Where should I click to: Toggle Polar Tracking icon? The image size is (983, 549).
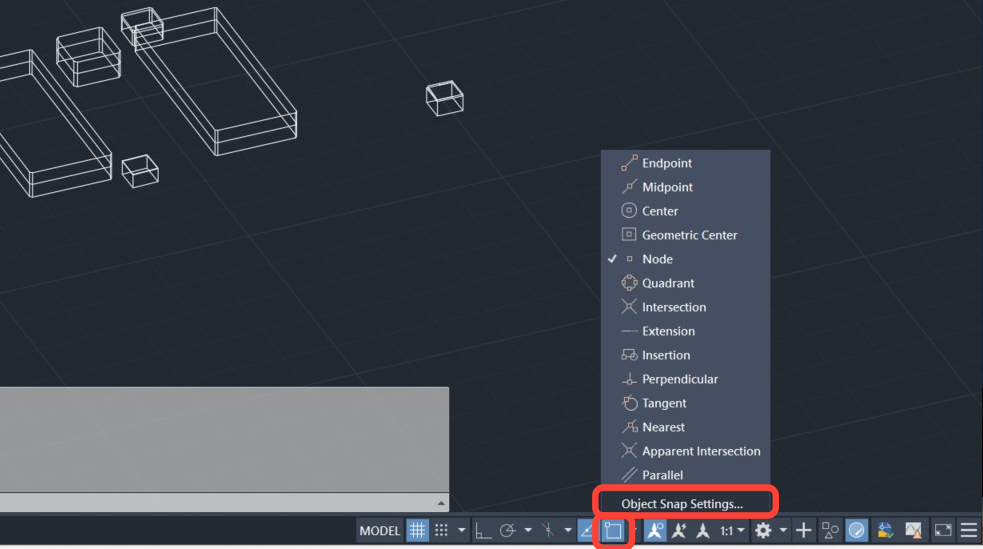point(507,531)
